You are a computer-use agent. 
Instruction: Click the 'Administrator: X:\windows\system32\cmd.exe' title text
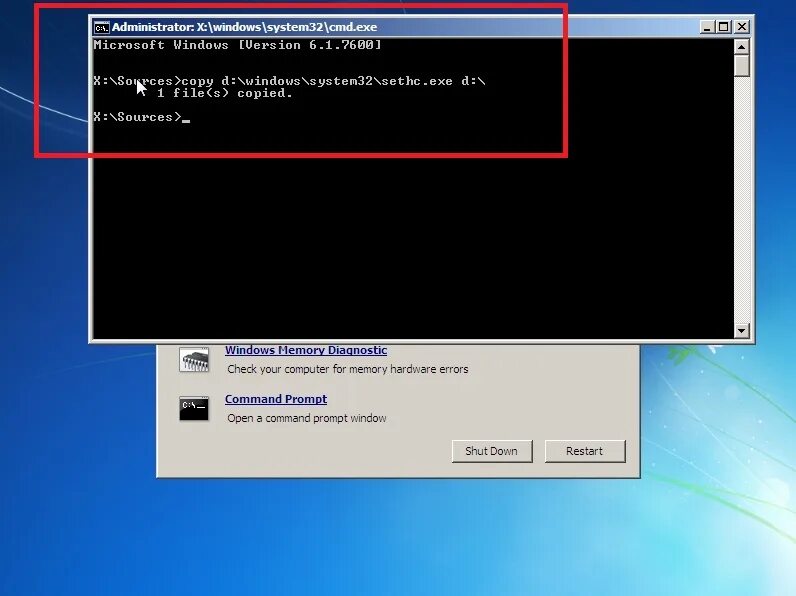pos(244,27)
